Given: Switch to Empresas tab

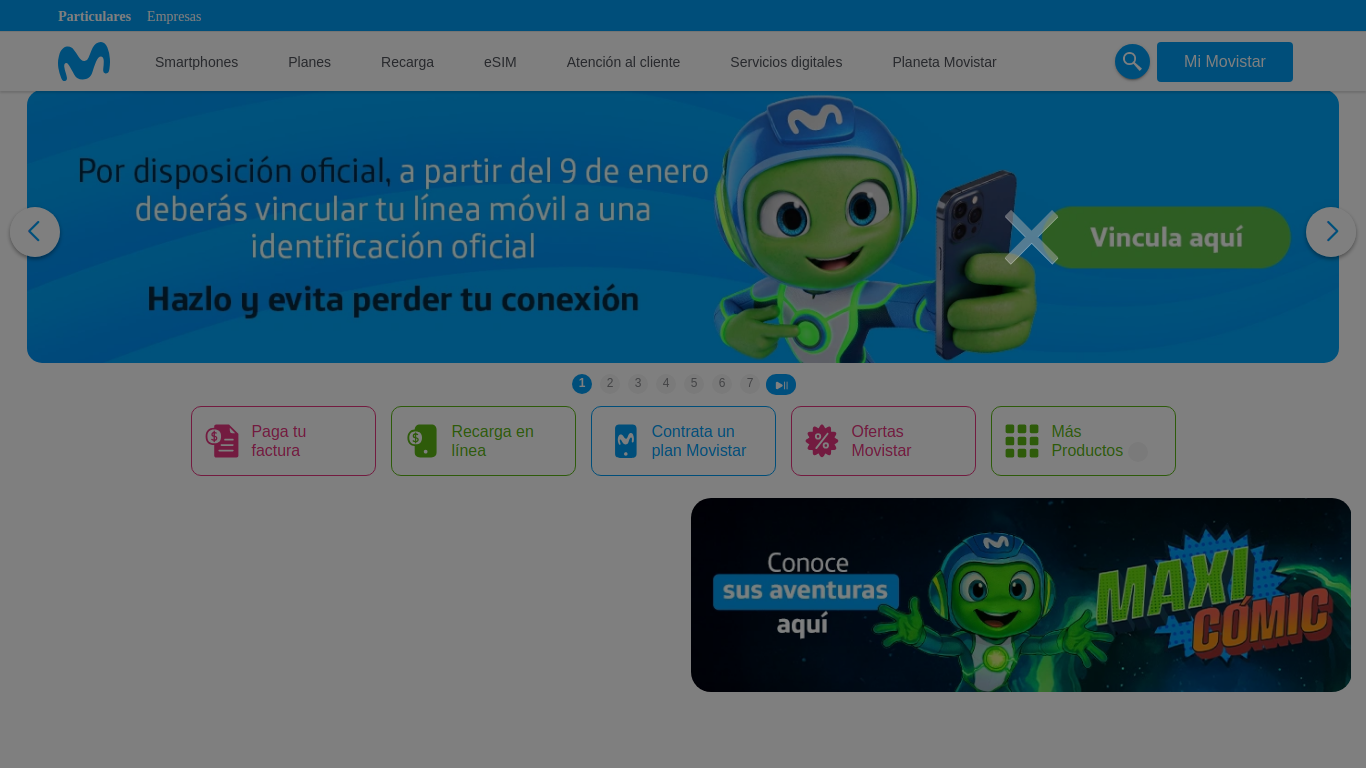Looking at the screenshot, I should click(174, 16).
